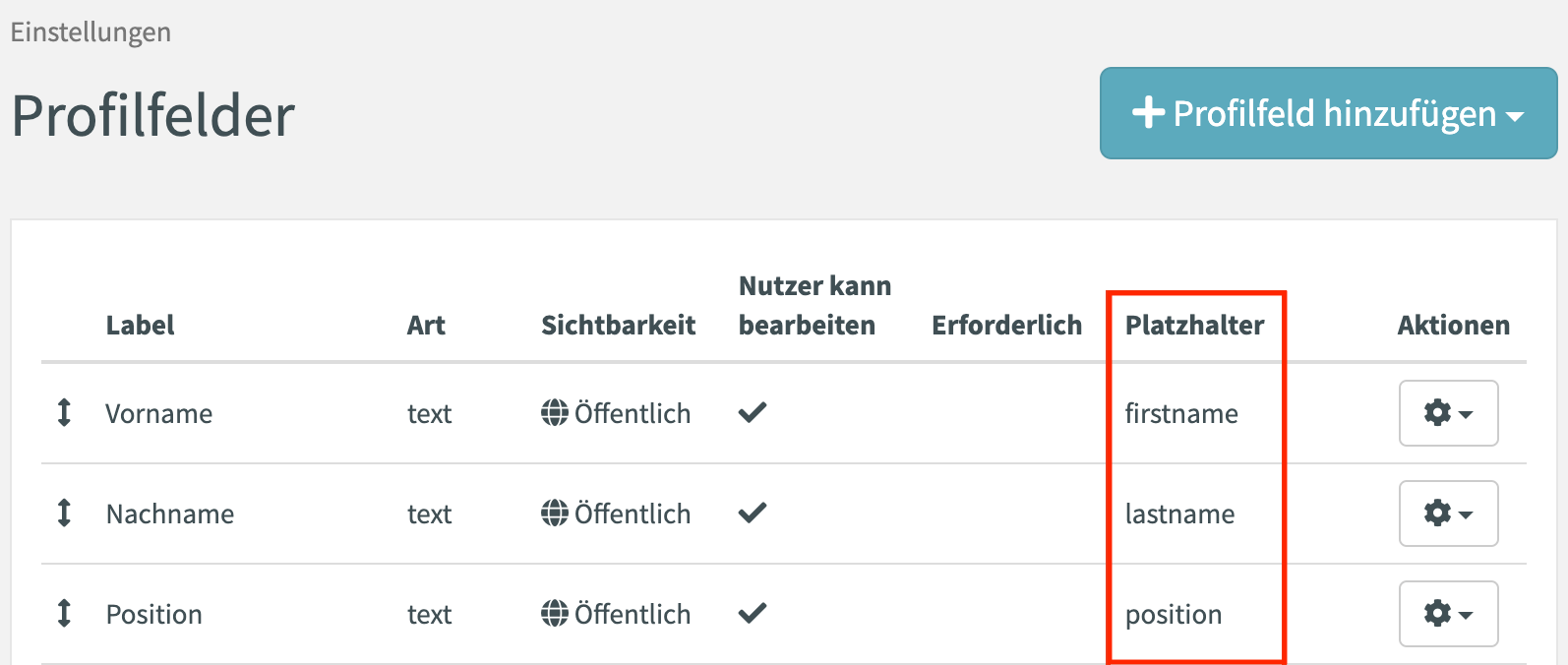Click the firstname placeholder cell
The image size is (1568, 665).
click(1181, 413)
